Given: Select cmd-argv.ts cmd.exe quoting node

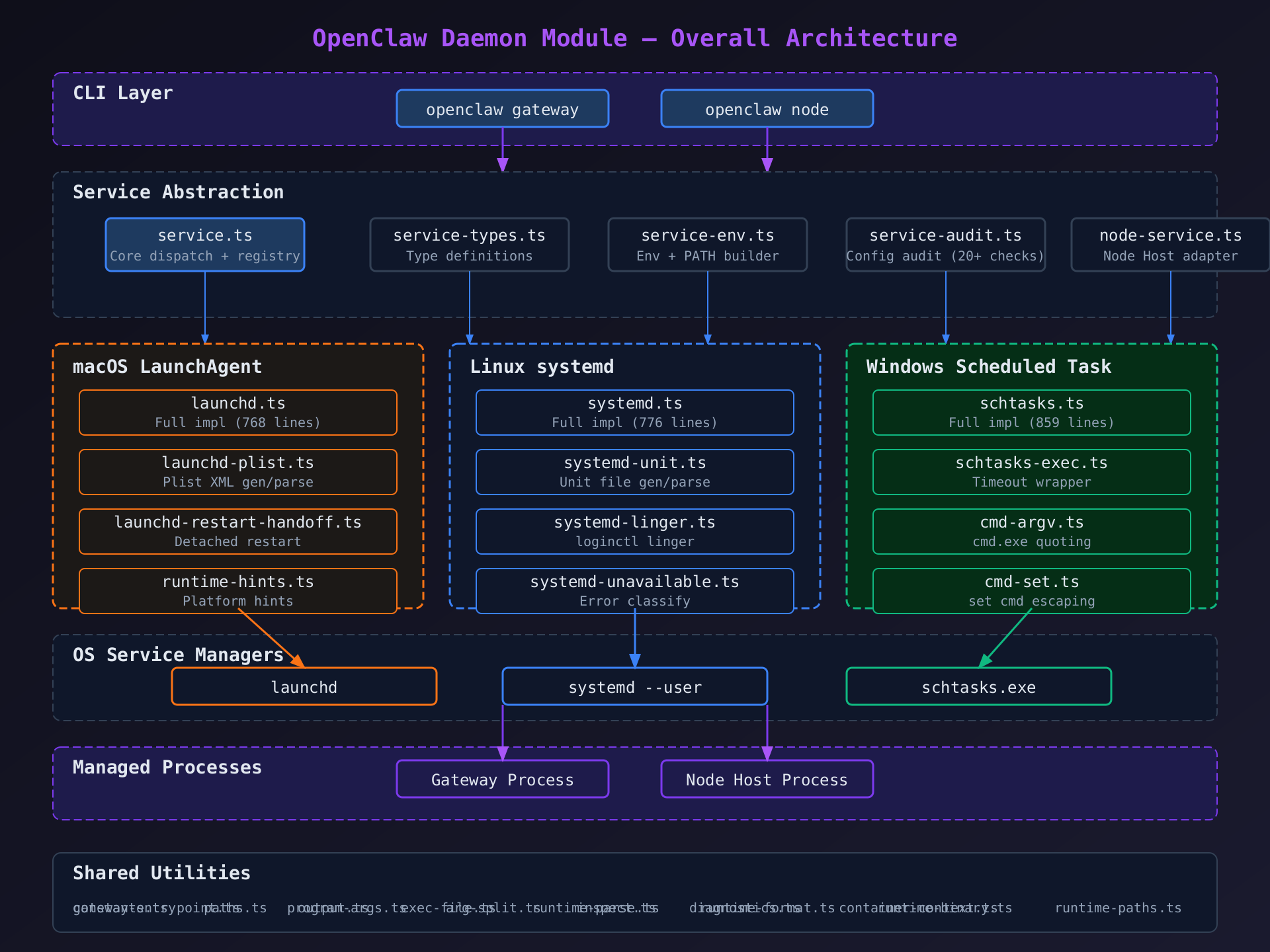Looking at the screenshot, I should [1031, 532].
